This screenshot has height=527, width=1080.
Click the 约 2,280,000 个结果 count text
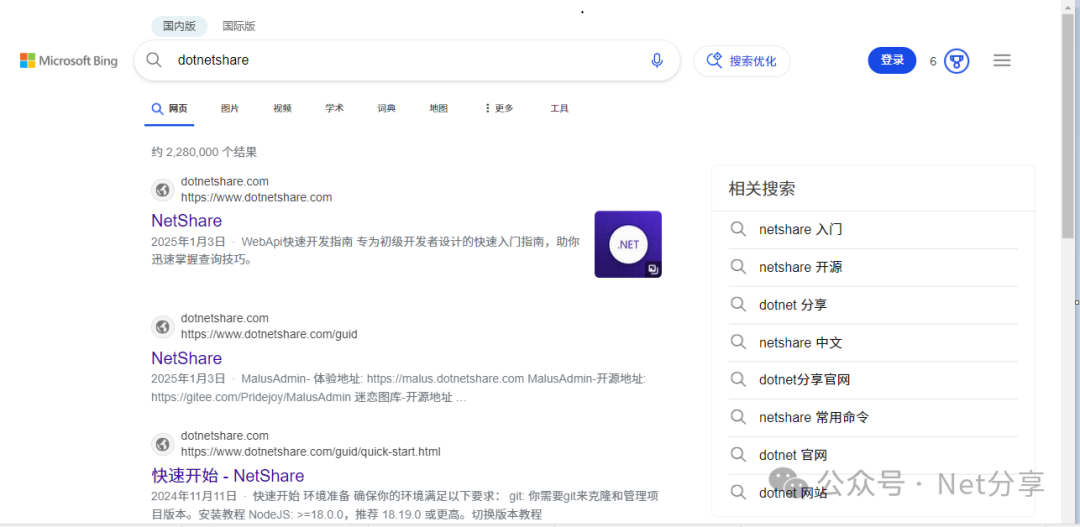coord(204,152)
